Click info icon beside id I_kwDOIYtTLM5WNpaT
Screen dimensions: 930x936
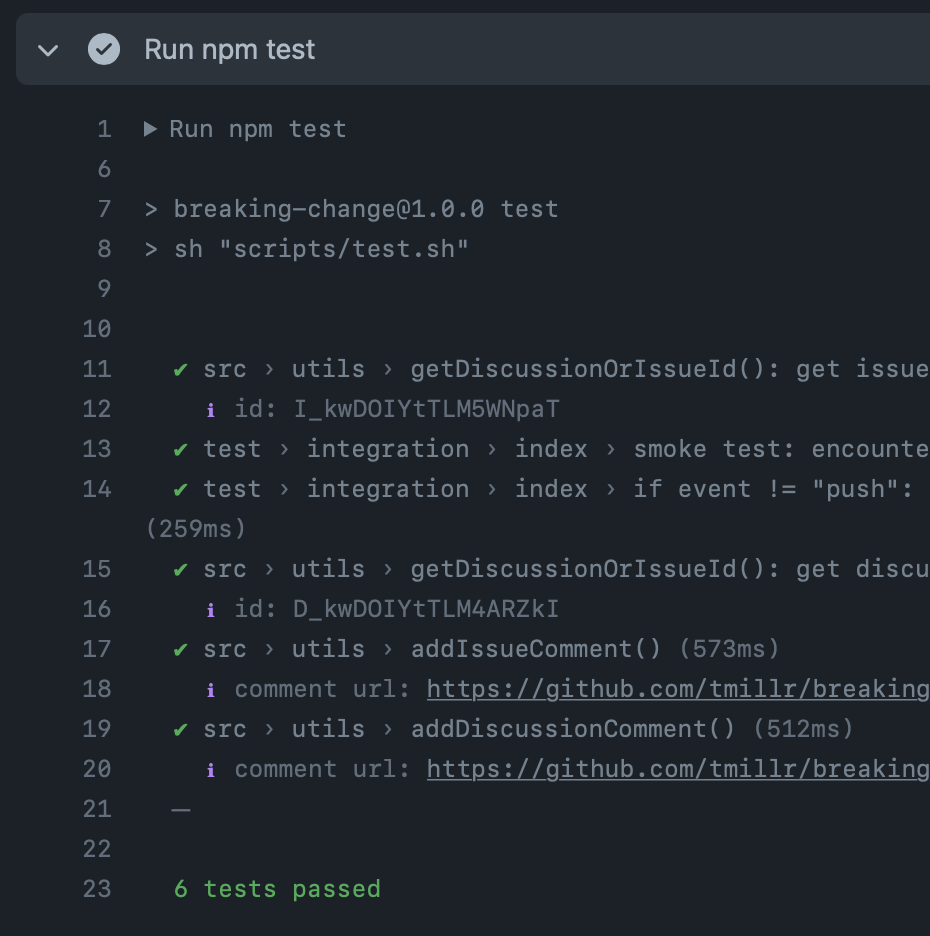[210, 410]
